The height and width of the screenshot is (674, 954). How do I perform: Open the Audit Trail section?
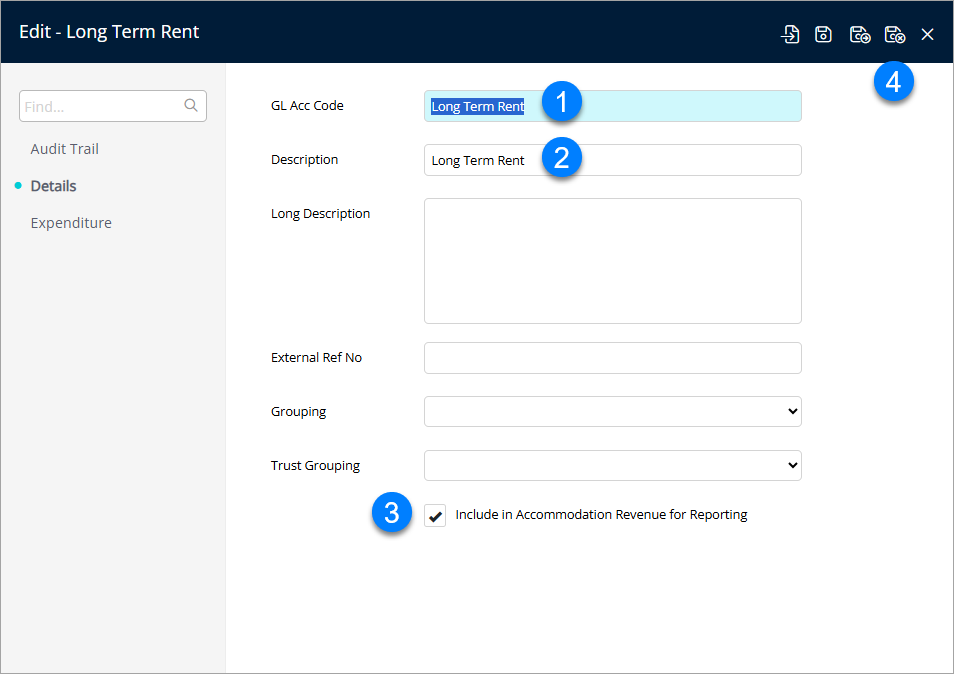tap(65, 149)
